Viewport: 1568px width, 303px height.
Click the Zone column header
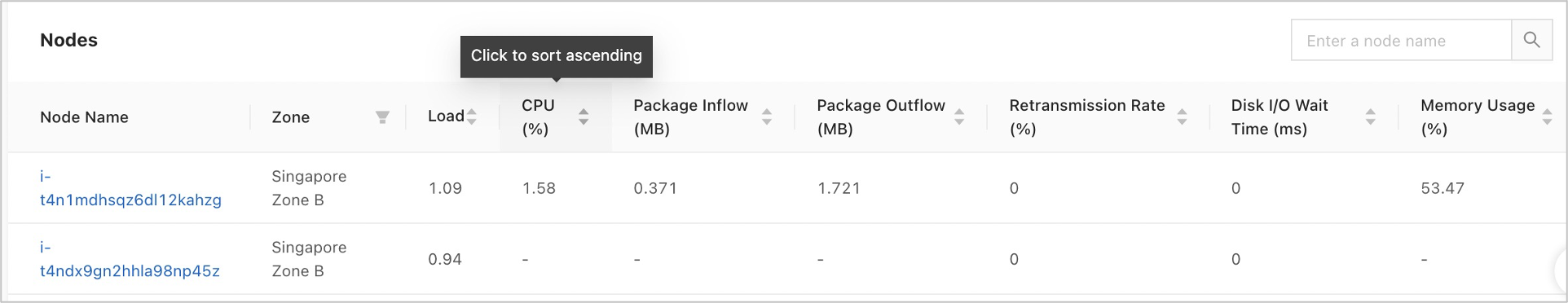pos(291,117)
